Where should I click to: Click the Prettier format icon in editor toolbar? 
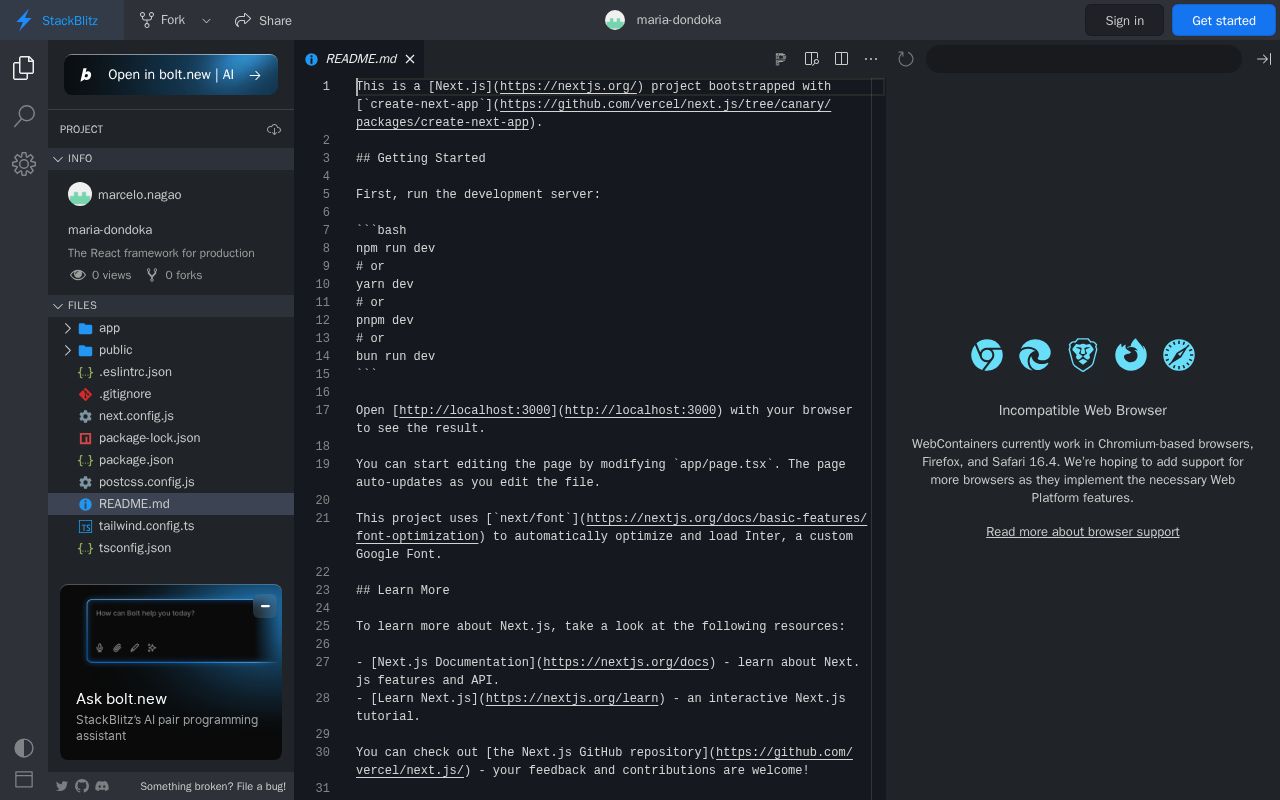pos(781,59)
